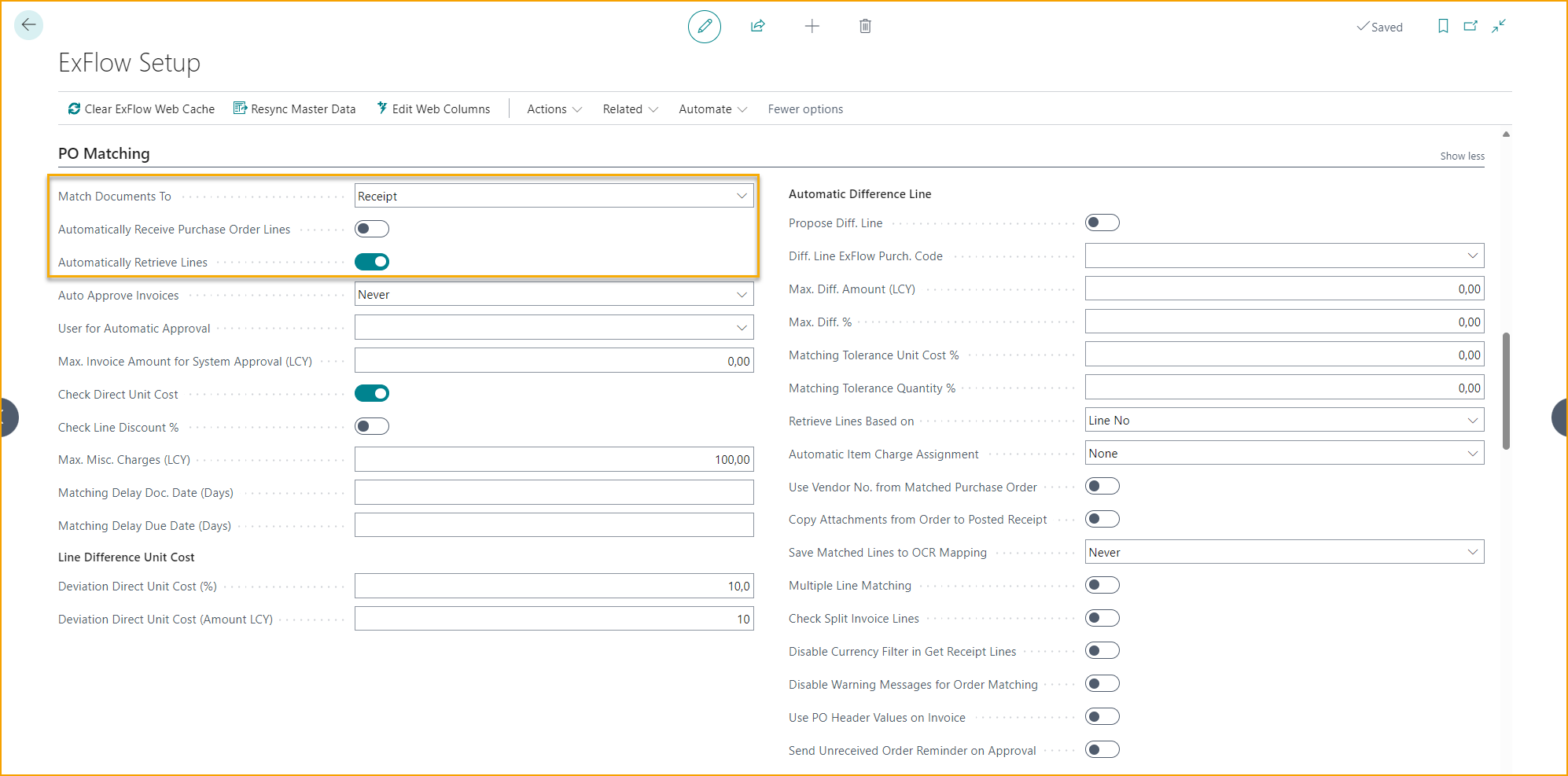Click the edit pencil icon
Screen dimensions: 1568x776
pyautogui.click(x=705, y=27)
